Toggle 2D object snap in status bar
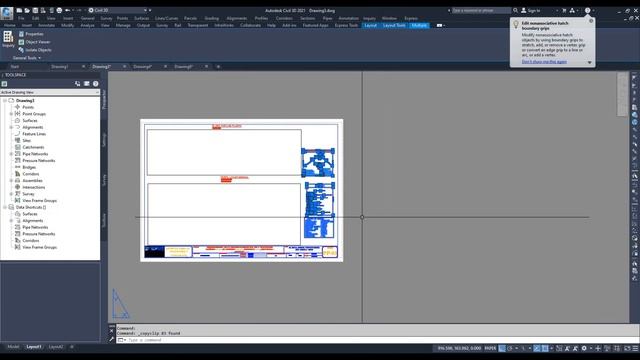640x360 pixels. [x=545, y=348]
